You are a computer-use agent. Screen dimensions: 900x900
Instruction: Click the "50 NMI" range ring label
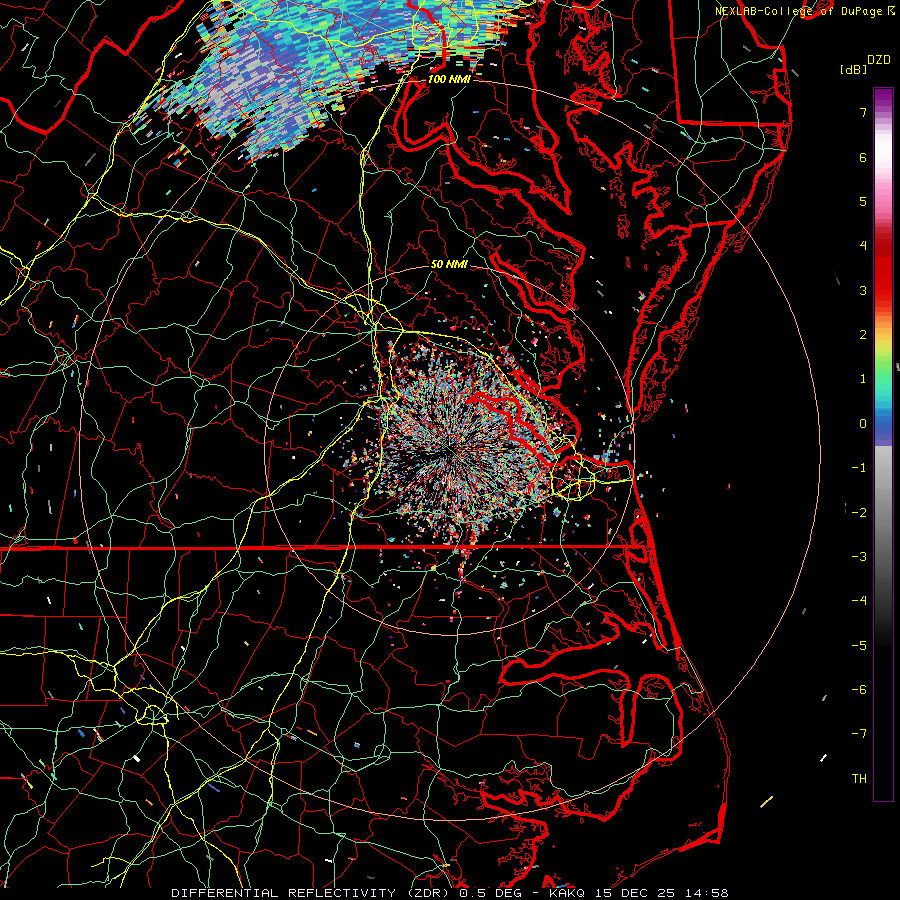(x=449, y=265)
